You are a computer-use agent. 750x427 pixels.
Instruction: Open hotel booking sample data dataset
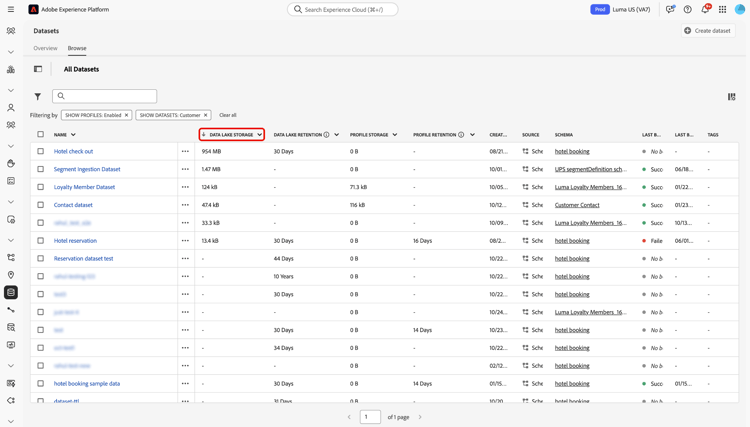click(x=87, y=383)
